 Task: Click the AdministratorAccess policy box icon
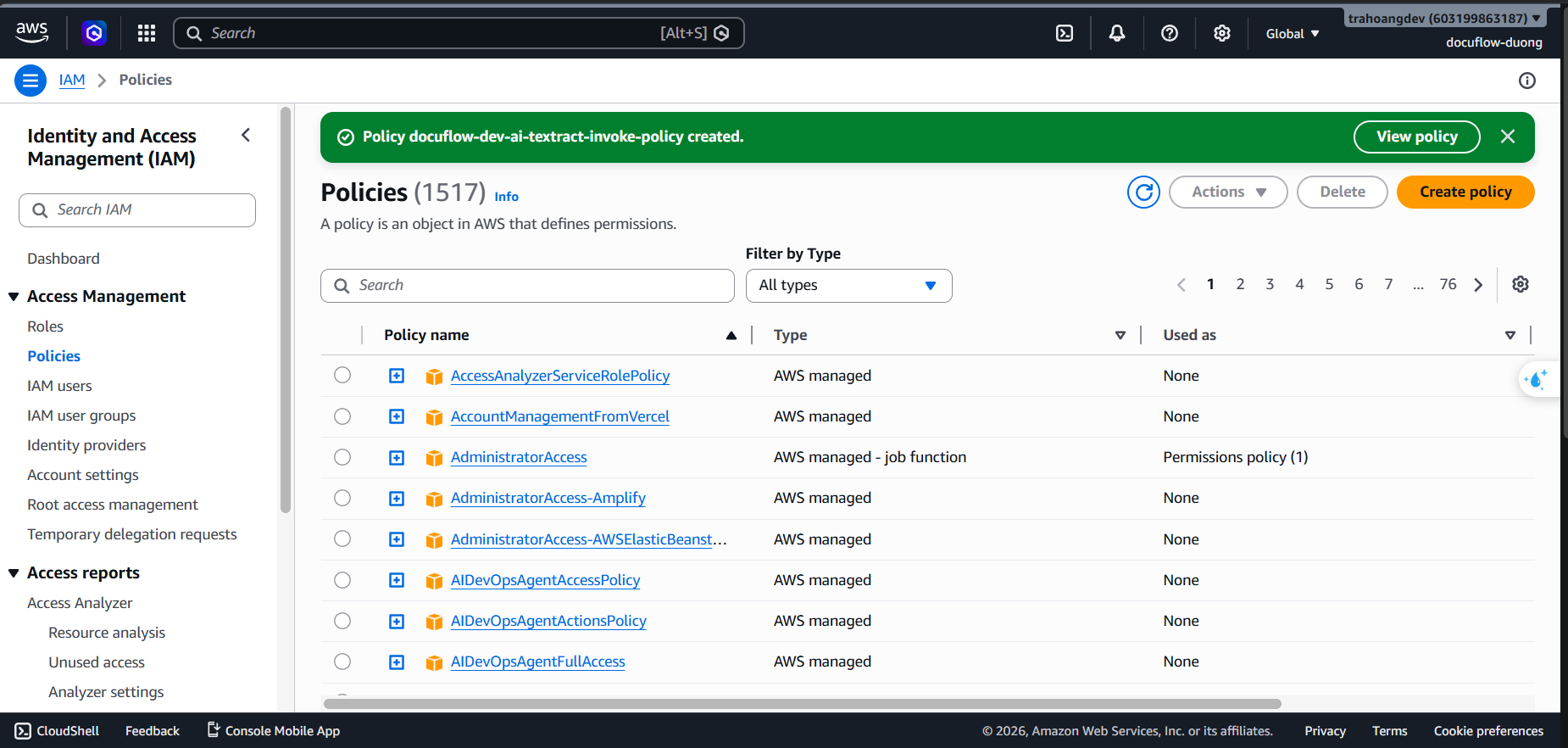434,458
